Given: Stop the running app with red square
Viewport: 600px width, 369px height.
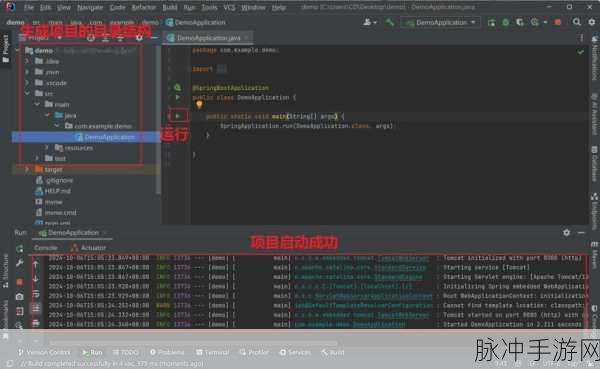Looking at the screenshot, I should point(558,23).
